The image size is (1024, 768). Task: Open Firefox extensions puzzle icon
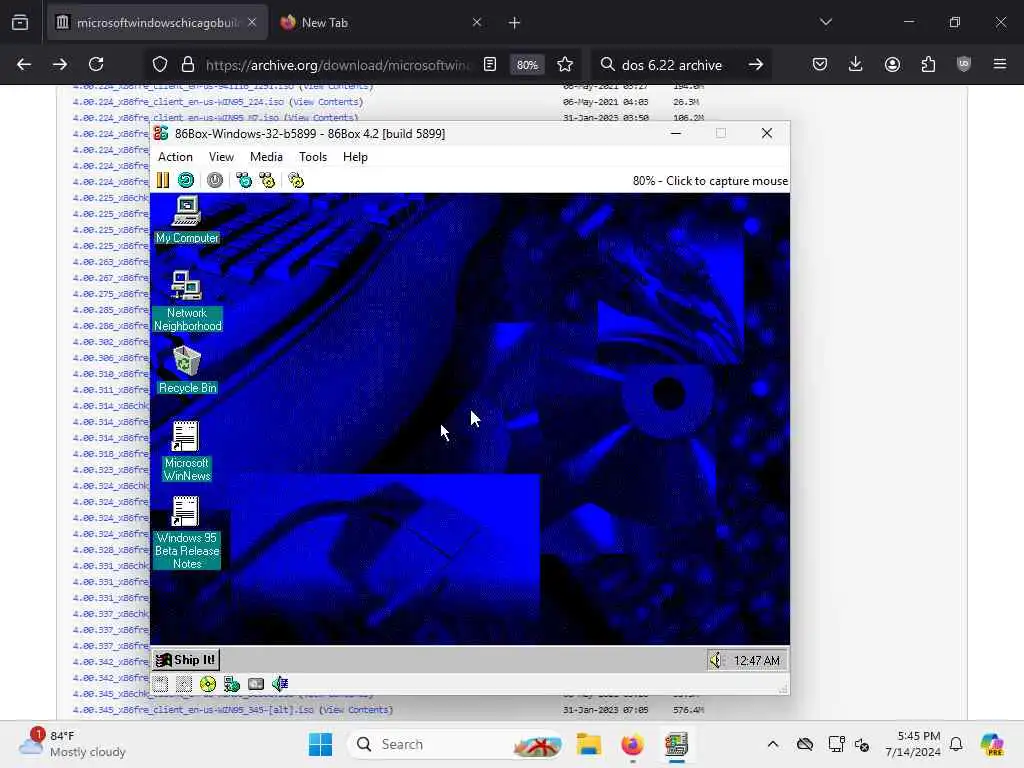pyautogui.click(x=928, y=64)
